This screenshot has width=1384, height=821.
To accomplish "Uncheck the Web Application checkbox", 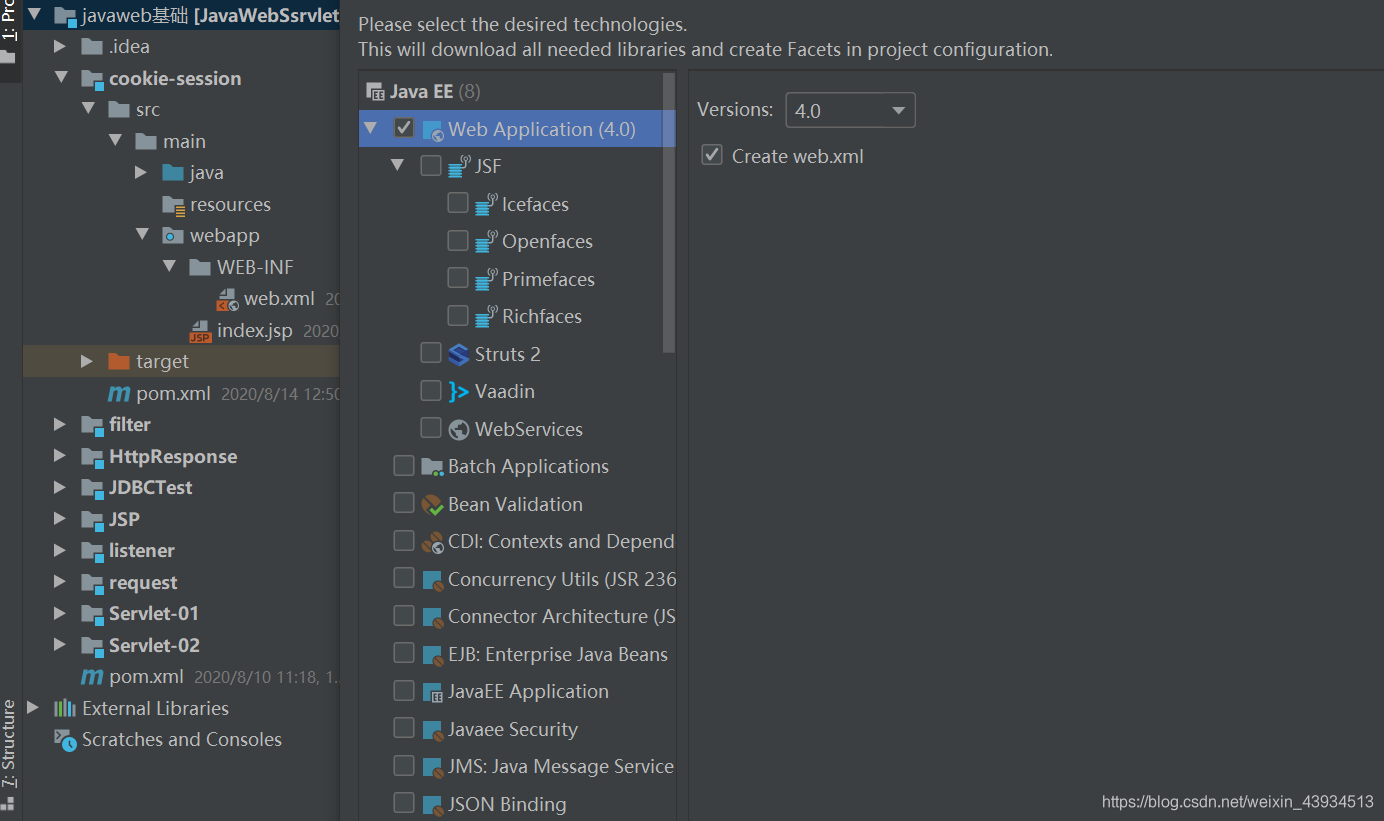I will (404, 128).
